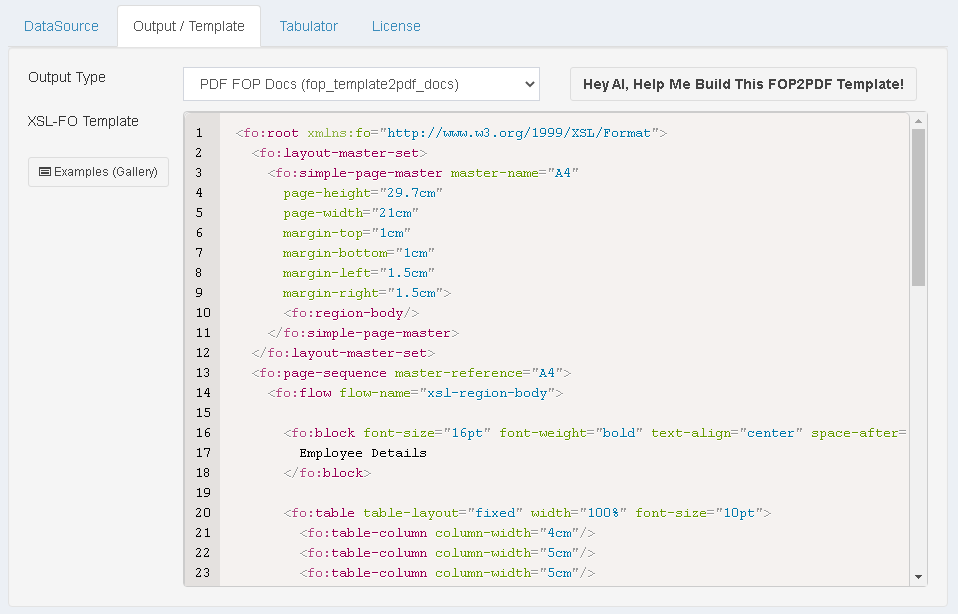This screenshot has height=614, width=958.
Task: Go to the Tabulator tab
Action: [x=308, y=26]
